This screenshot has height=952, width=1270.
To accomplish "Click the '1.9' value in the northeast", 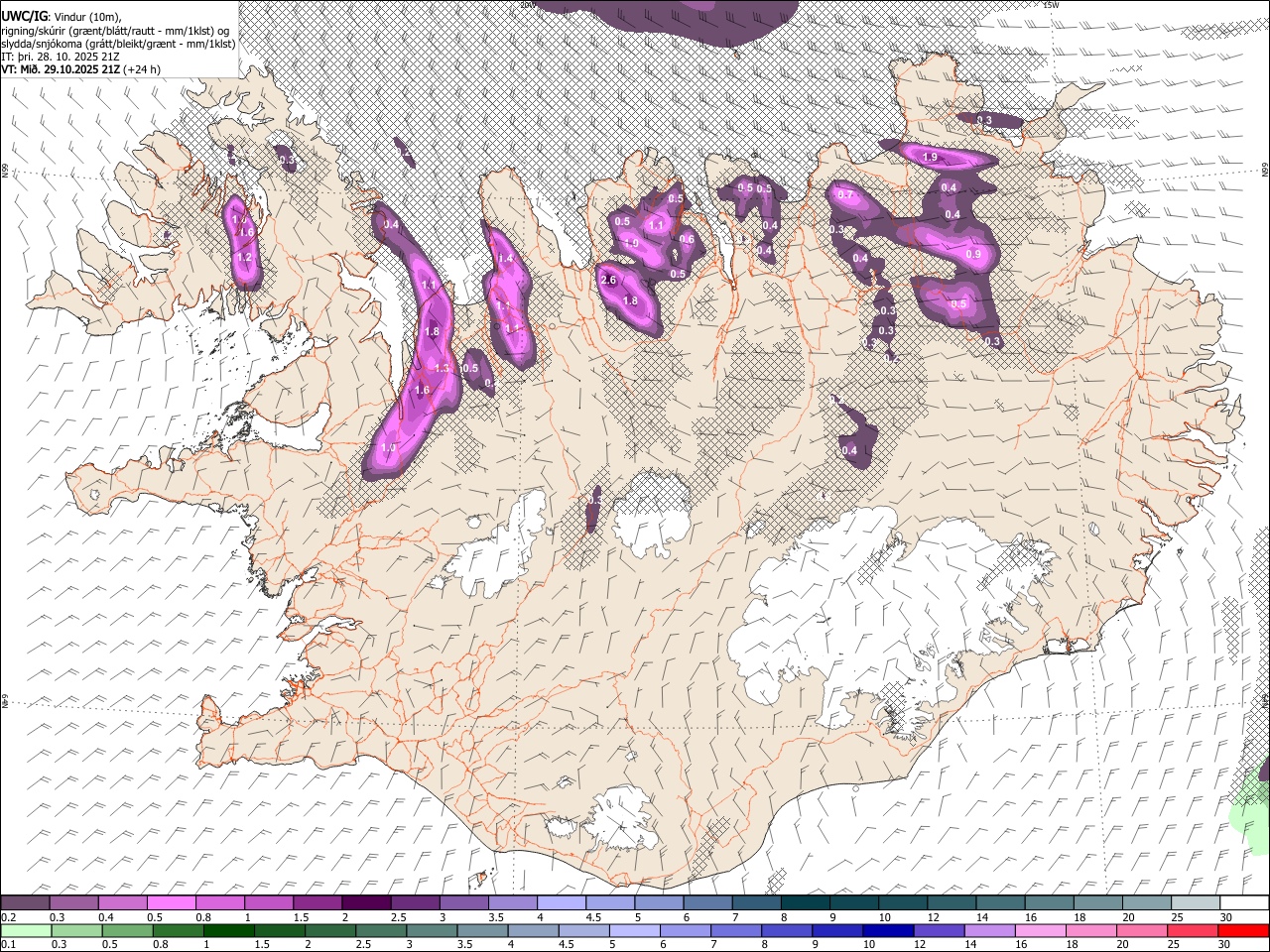I will 930,158.
